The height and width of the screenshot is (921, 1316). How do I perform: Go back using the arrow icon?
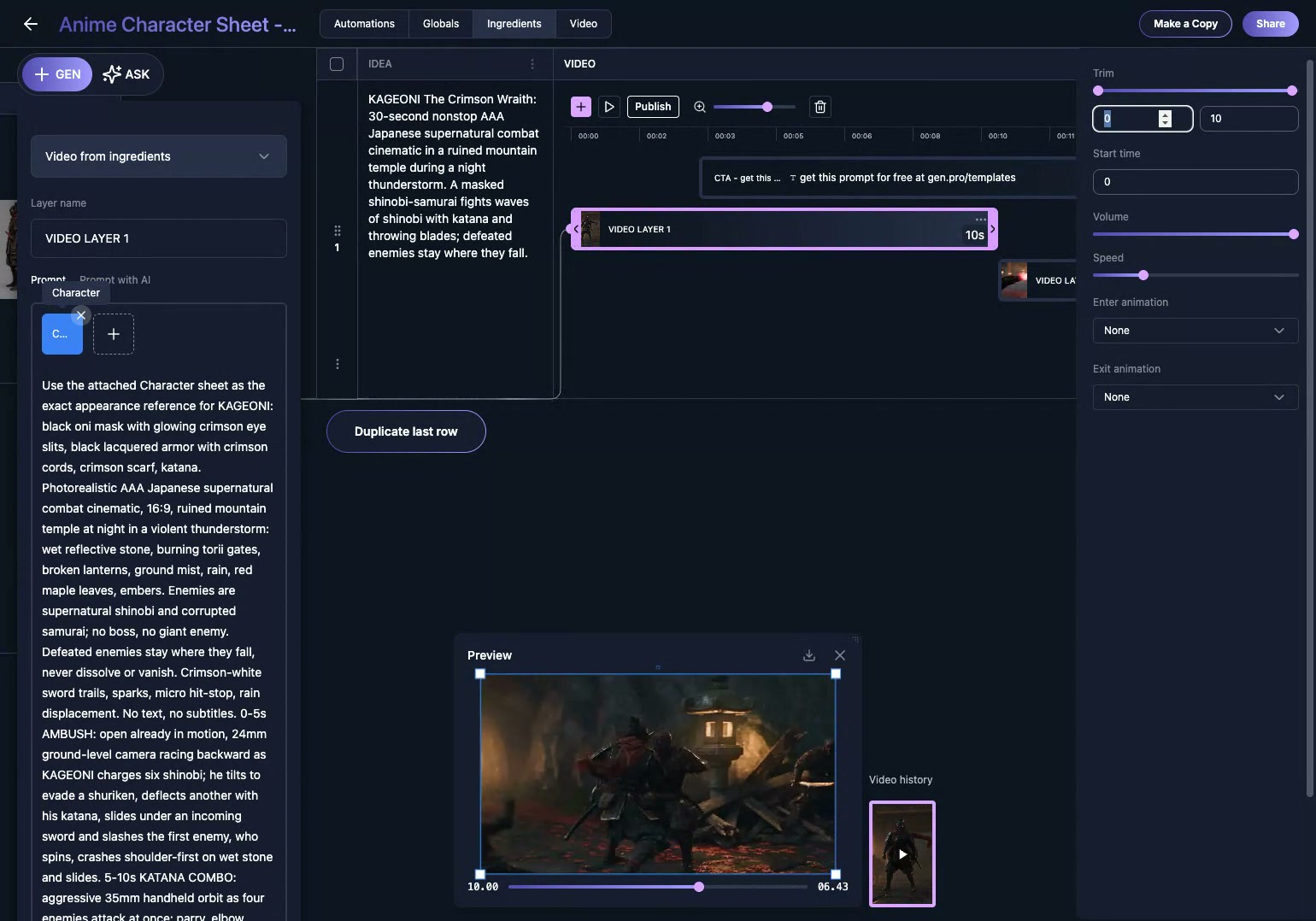click(x=31, y=24)
